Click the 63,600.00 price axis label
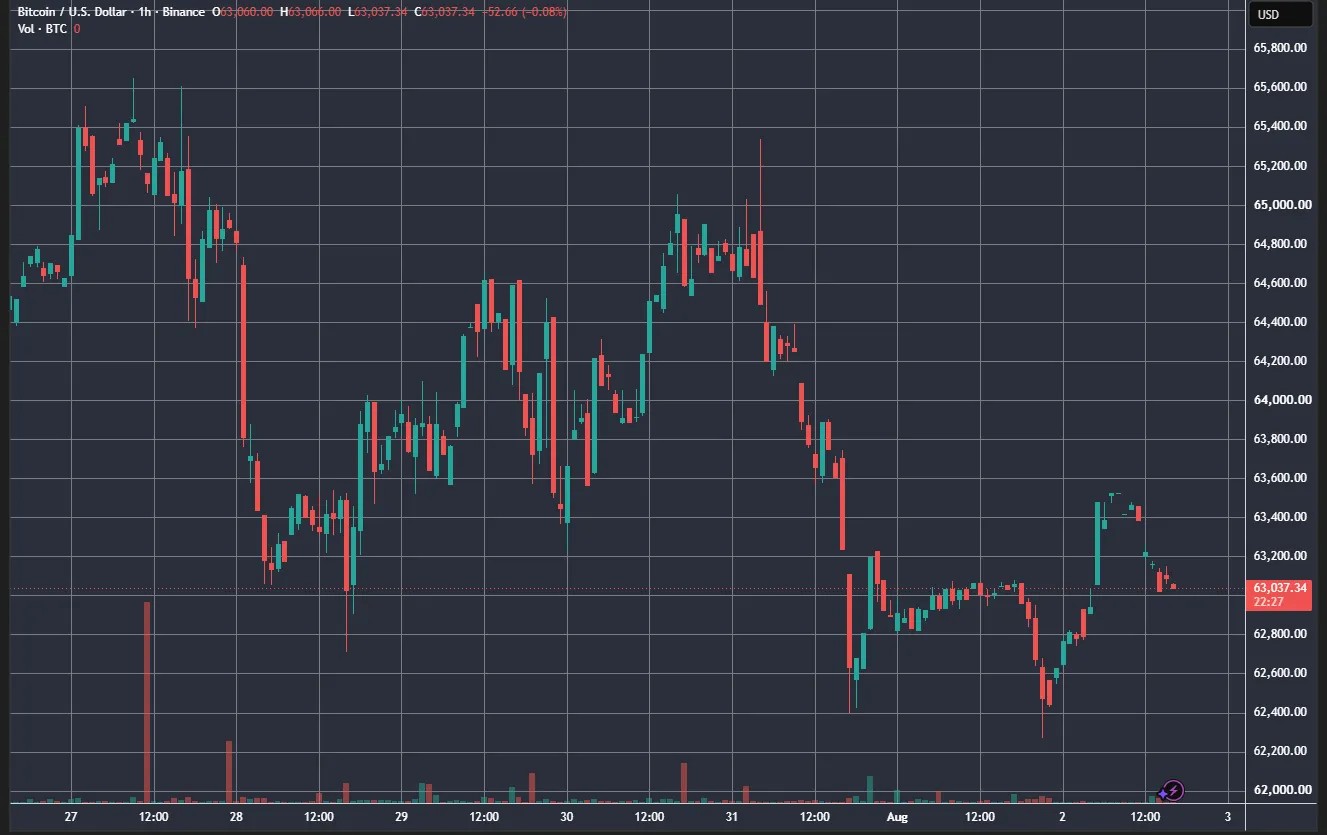Viewport: 1327px width, 835px height. pos(1281,478)
